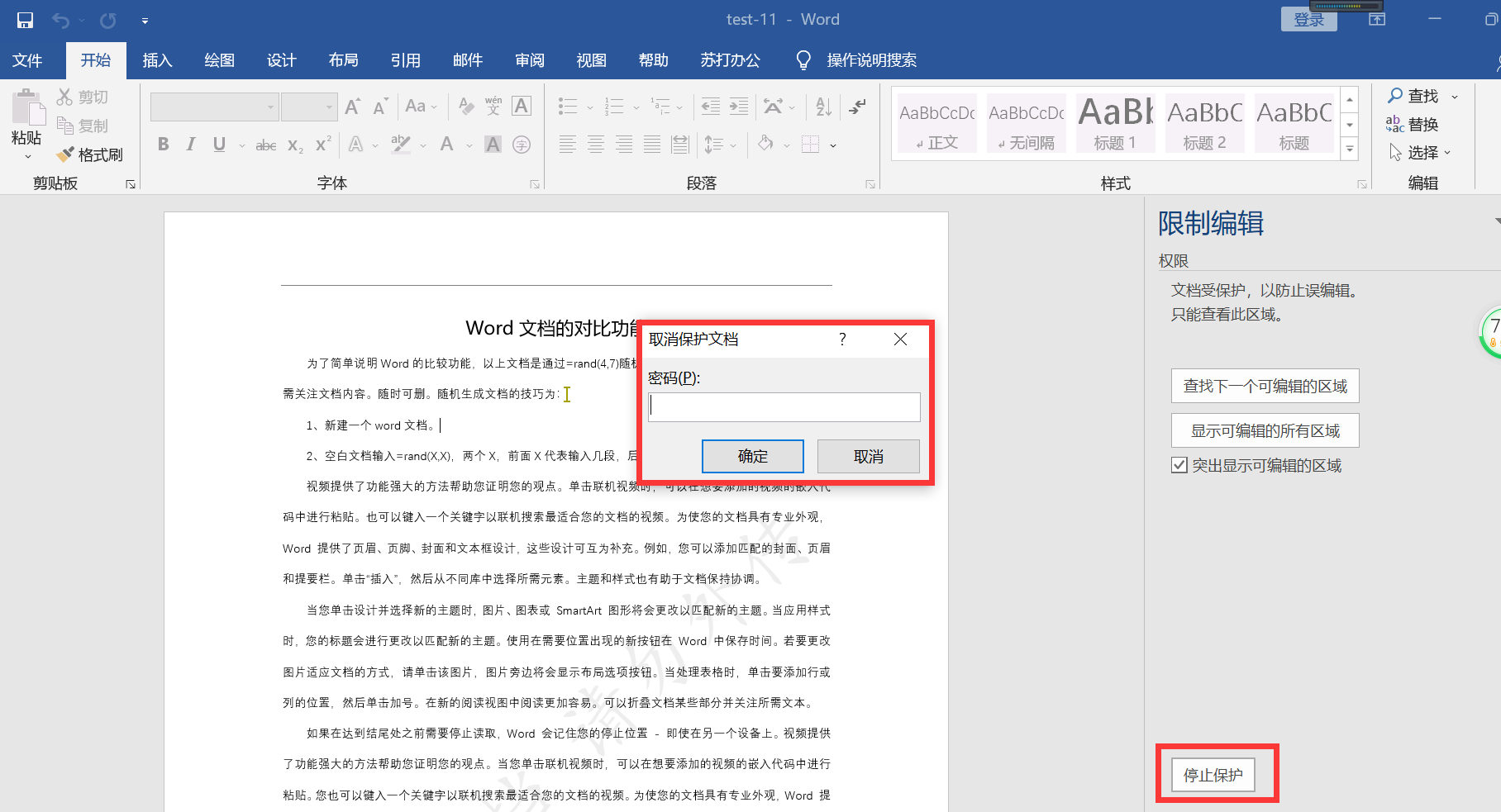Uncheck highlight editable regions checkbox

tap(1179, 465)
